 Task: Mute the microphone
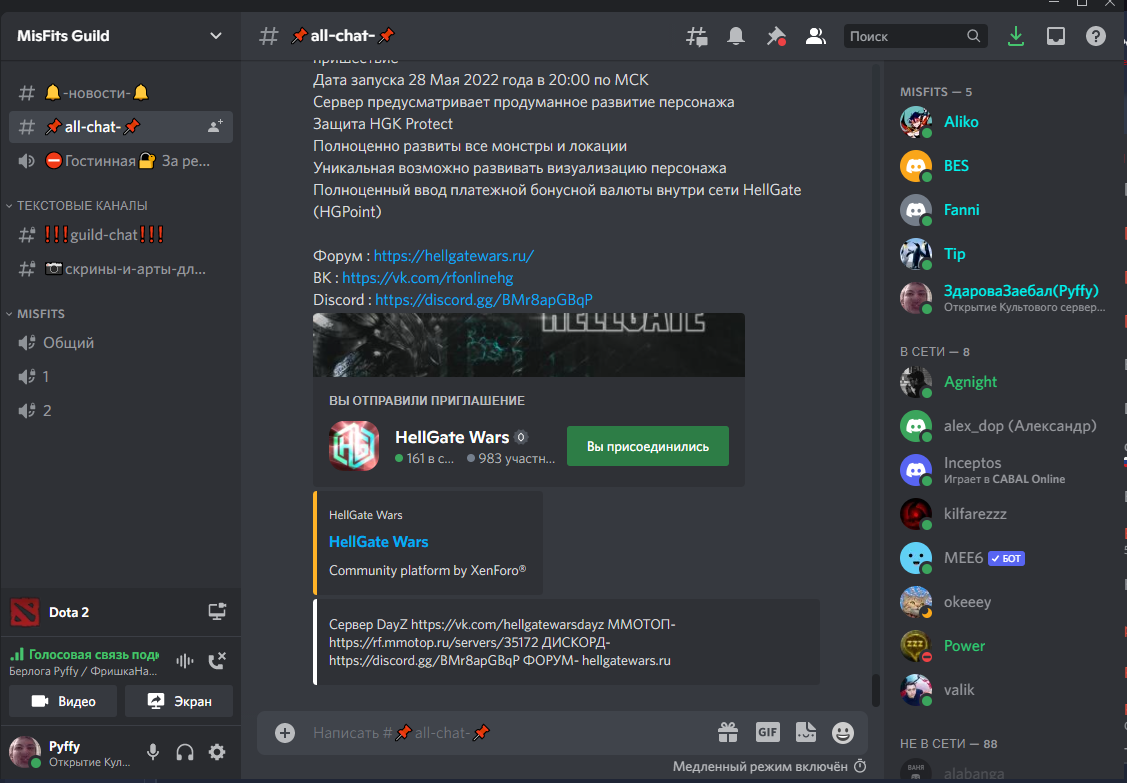pos(153,752)
